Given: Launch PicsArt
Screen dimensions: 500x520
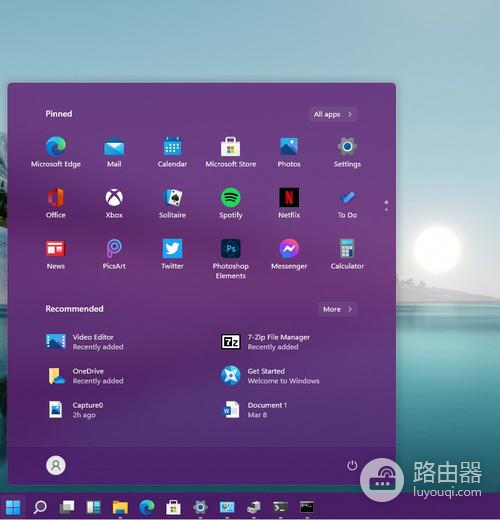Looking at the screenshot, I should pos(114,254).
